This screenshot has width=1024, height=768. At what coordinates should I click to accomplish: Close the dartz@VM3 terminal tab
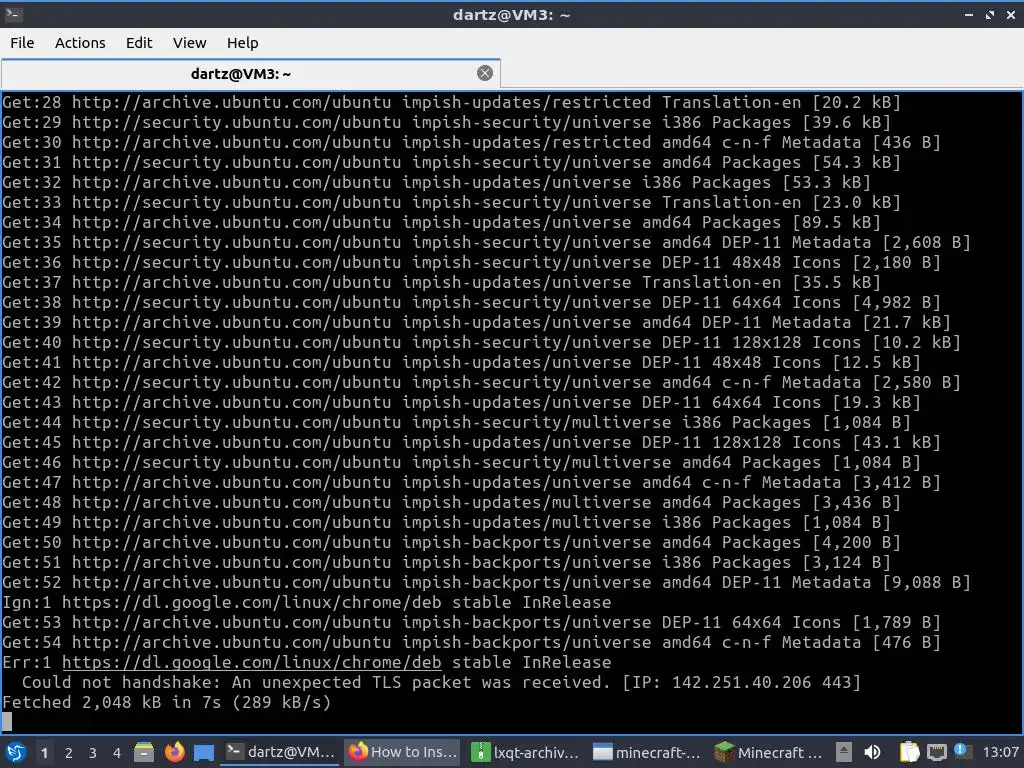point(485,73)
